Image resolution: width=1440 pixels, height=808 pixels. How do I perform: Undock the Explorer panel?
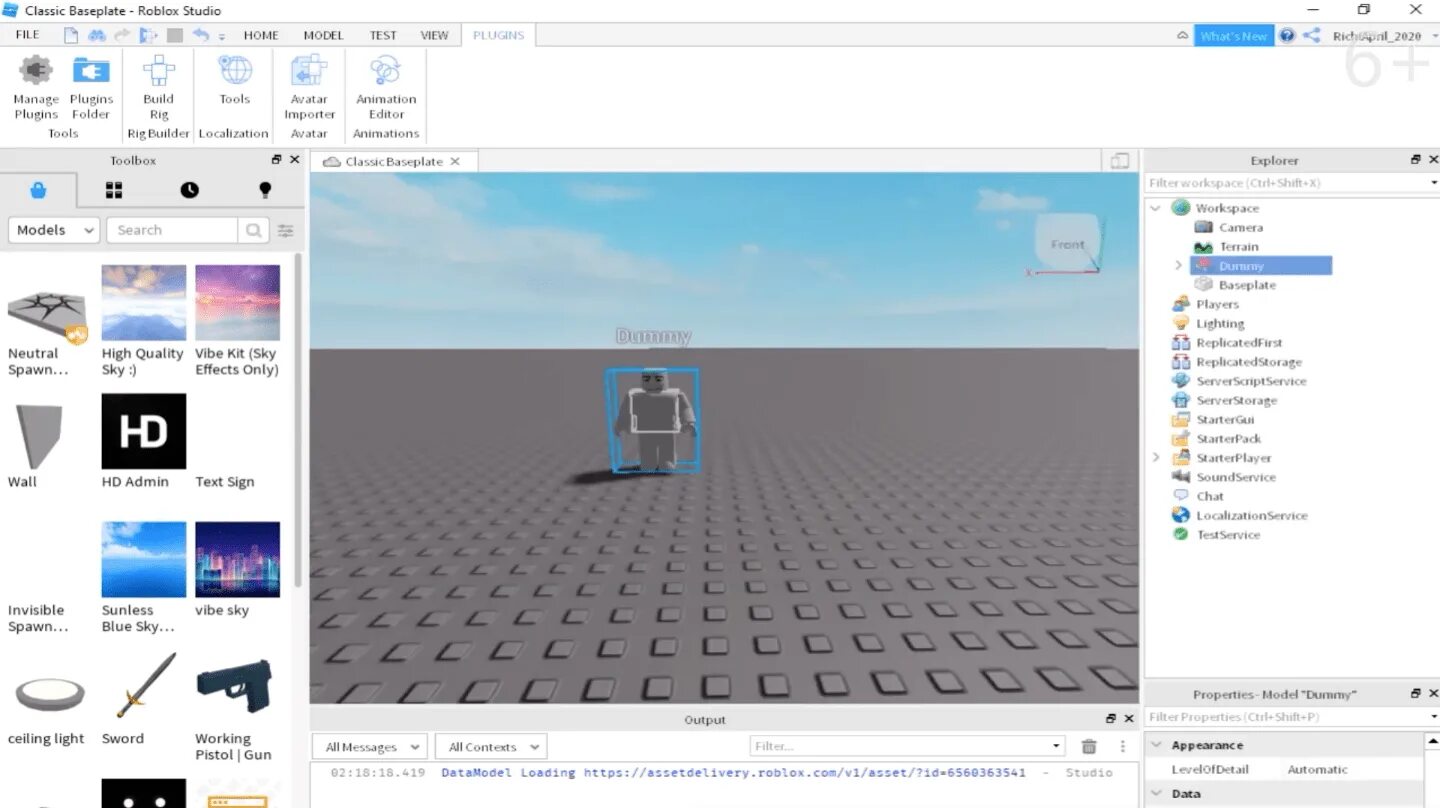1416,160
